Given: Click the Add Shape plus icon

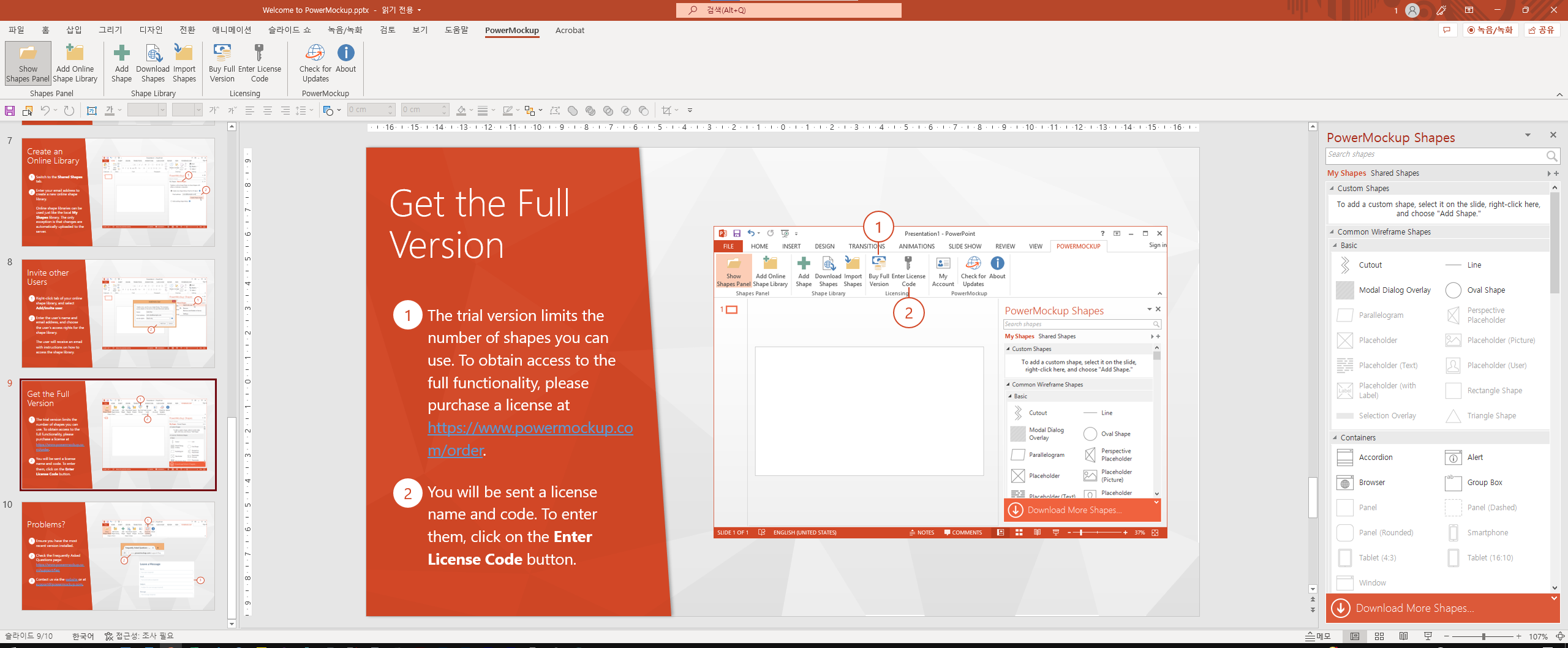Looking at the screenshot, I should (121, 53).
